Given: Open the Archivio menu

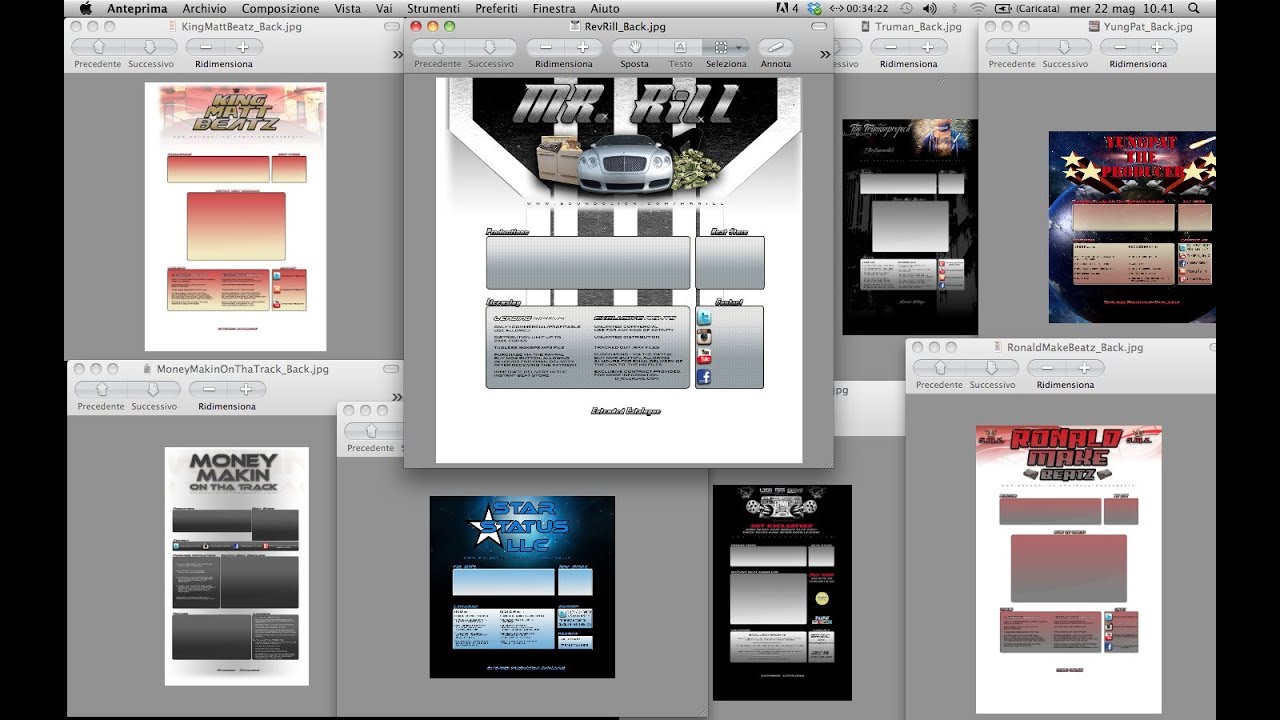Looking at the screenshot, I should point(204,8).
